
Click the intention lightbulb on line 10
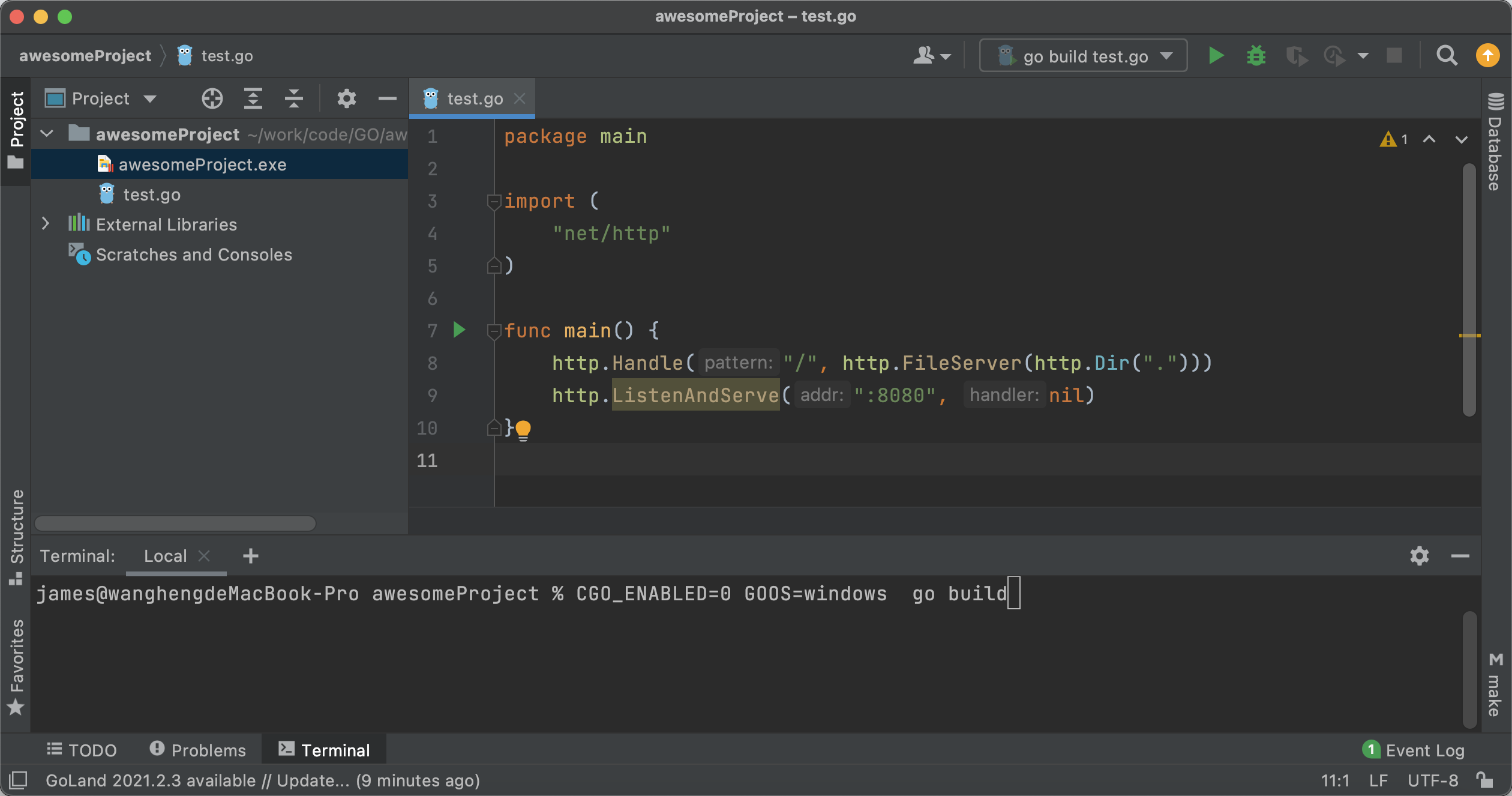pyautogui.click(x=523, y=429)
